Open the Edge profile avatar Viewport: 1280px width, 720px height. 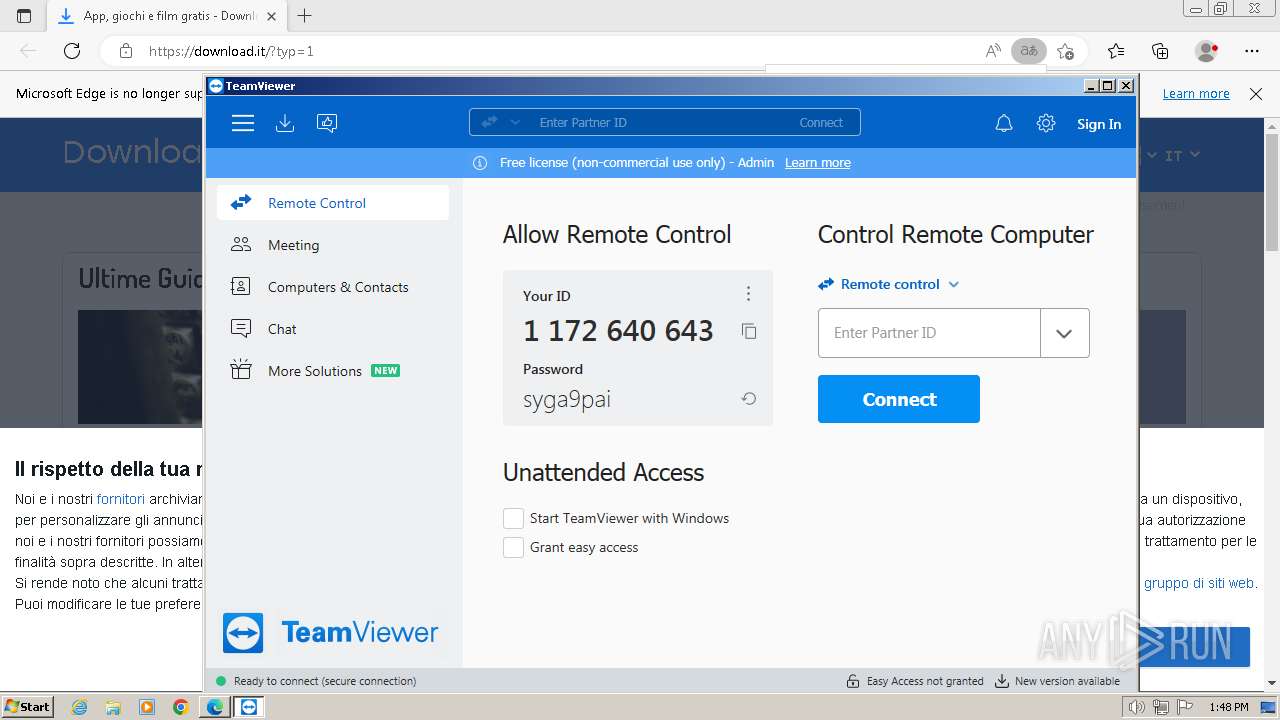pyautogui.click(x=1206, y=51)
